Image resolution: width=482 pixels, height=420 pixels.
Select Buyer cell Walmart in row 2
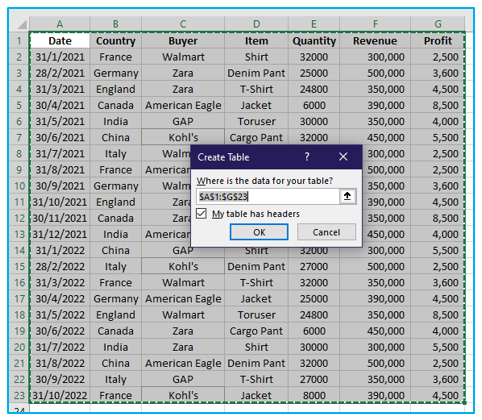pos(183,57)
